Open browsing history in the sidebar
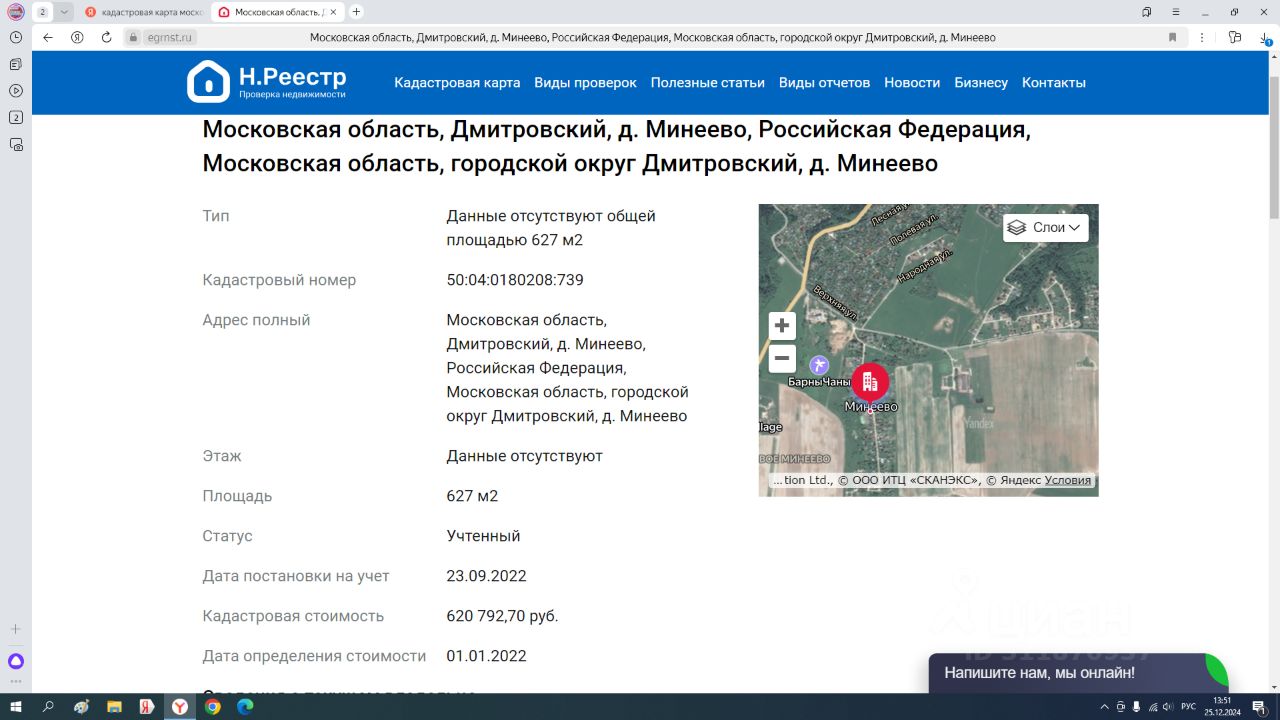The width and height of the screenshot is (1280, 720). pyautogui.click(x=16, y=37)
